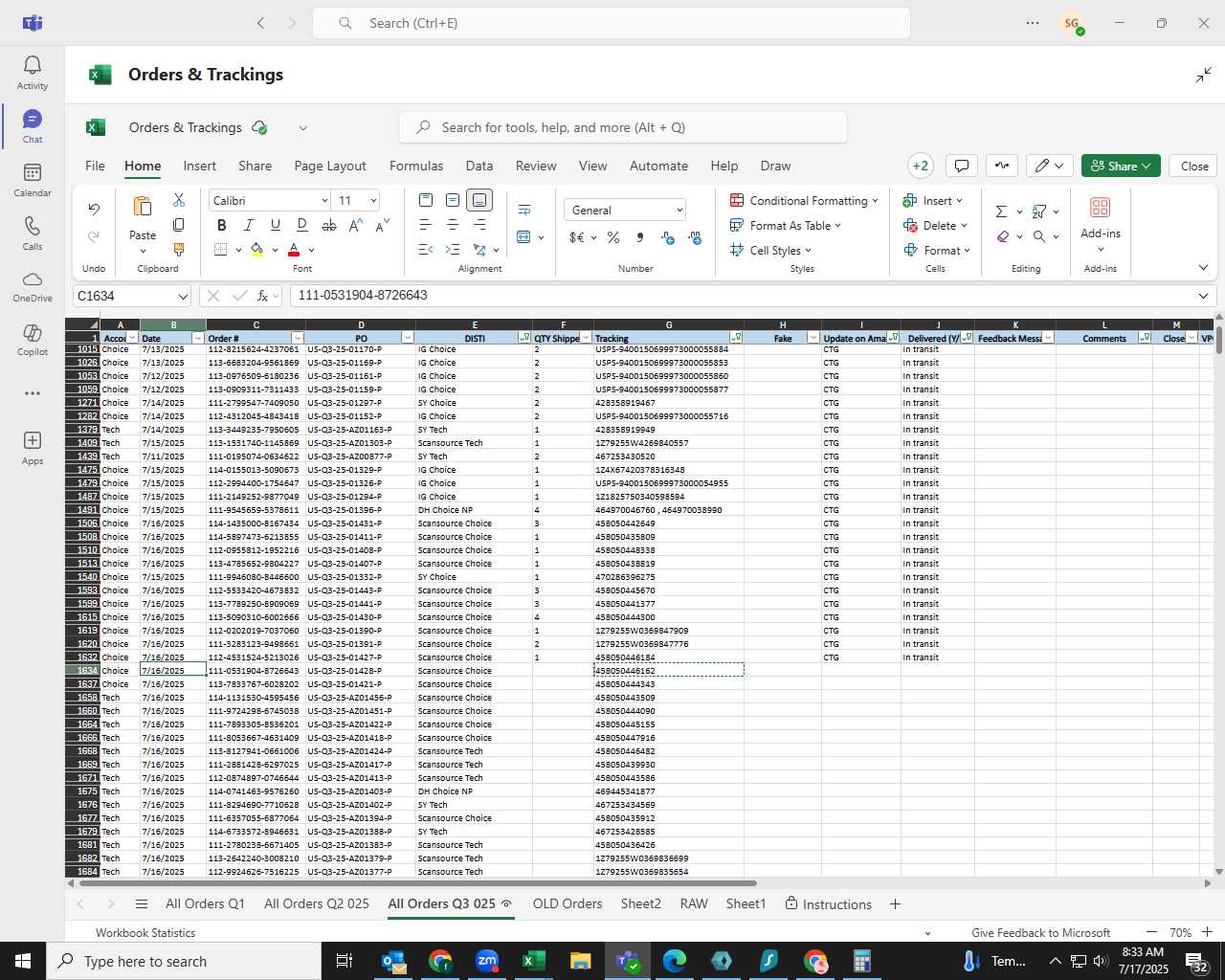
Task: Click the Undo arrow in the ribbon
Action: (94, 209)
